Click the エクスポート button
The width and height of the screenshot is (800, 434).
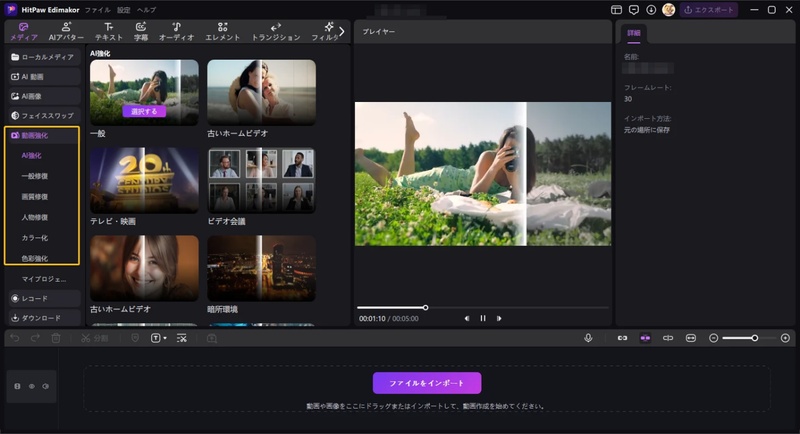tap(709, 9)
